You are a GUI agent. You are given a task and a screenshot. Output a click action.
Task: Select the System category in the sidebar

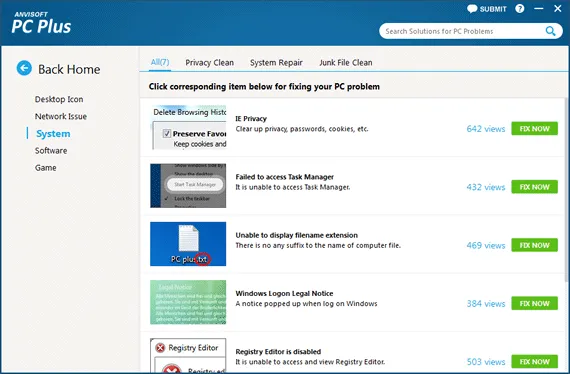click(x=53, y=134)
